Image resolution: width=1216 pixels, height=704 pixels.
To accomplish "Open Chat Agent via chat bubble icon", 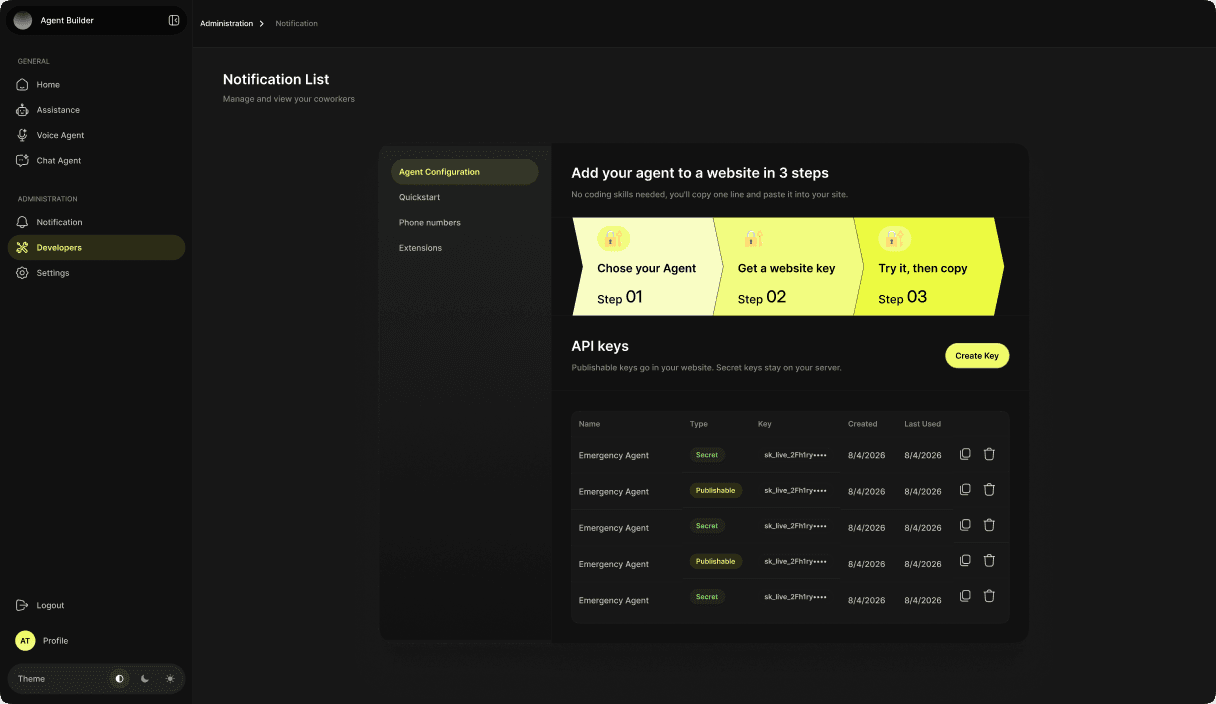I will click(23, 160).
